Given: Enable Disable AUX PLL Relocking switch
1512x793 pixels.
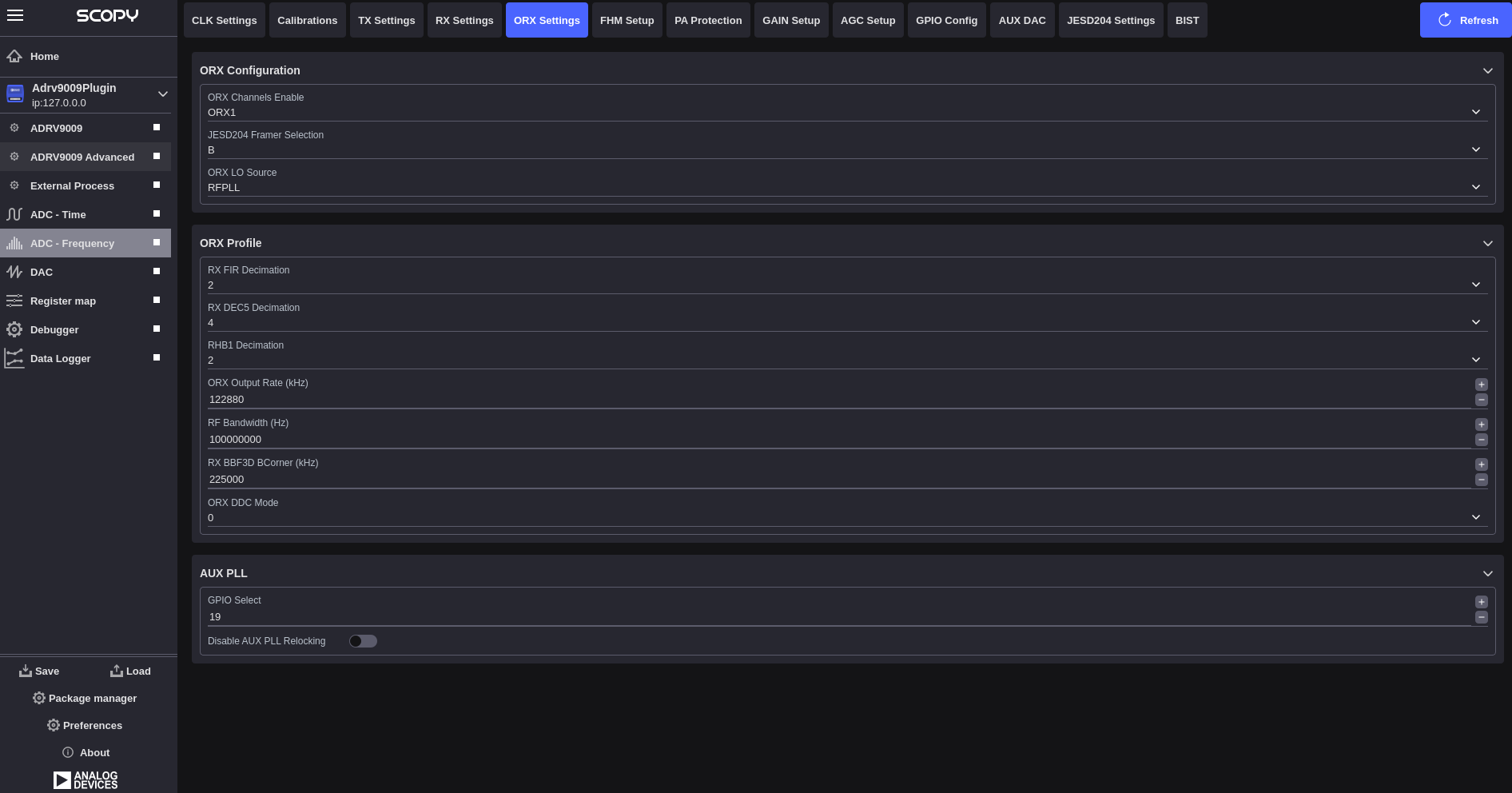Looking at the screenshot, I should (363, 640).
